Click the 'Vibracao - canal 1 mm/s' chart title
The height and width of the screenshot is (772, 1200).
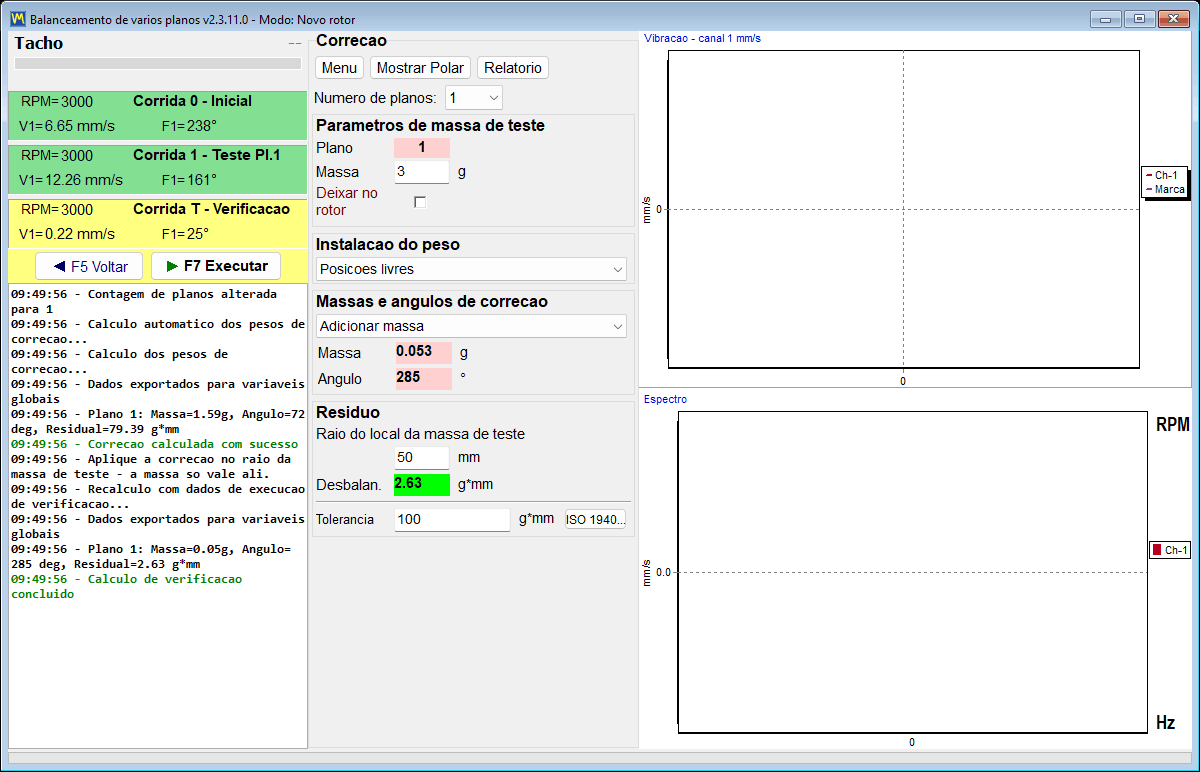tap(703, 38)
